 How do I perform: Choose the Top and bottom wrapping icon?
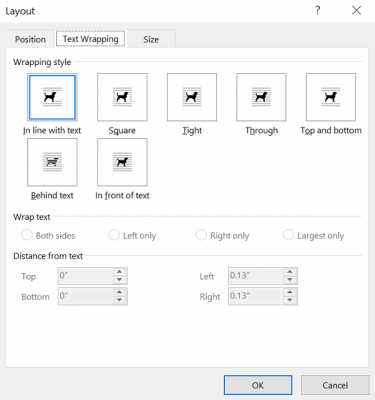(331, 97)
